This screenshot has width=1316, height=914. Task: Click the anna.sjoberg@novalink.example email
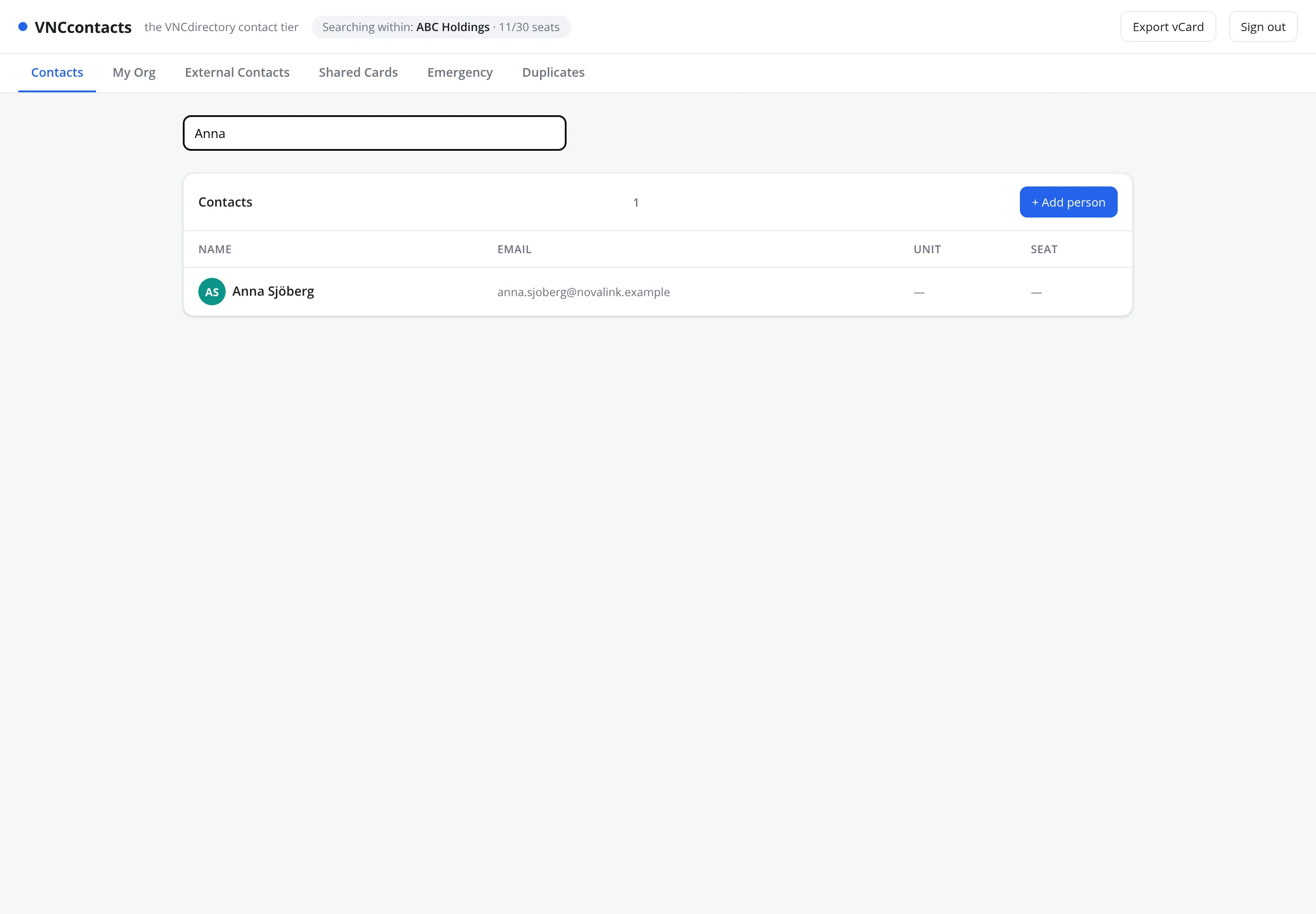pos(583,292)
